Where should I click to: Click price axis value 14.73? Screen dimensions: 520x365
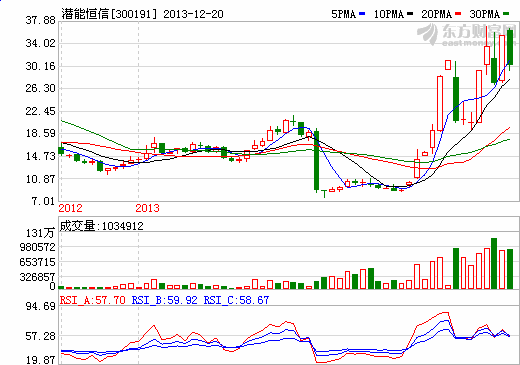[x=41, y=156]
